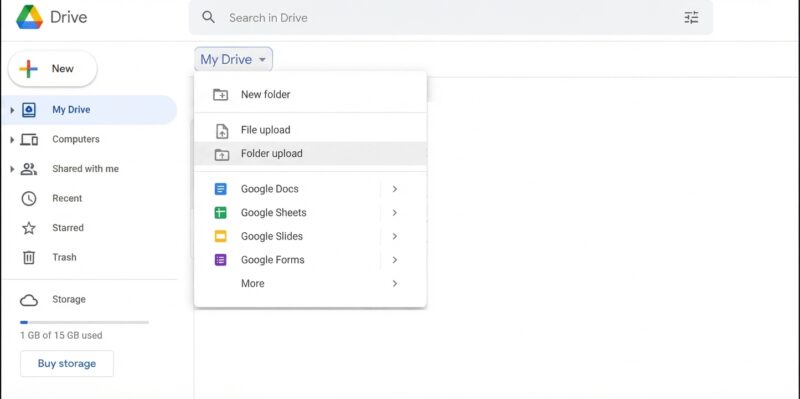The image size is (800, 399).
Task: Choose Folder upload from menu
Action: point(310,154)
